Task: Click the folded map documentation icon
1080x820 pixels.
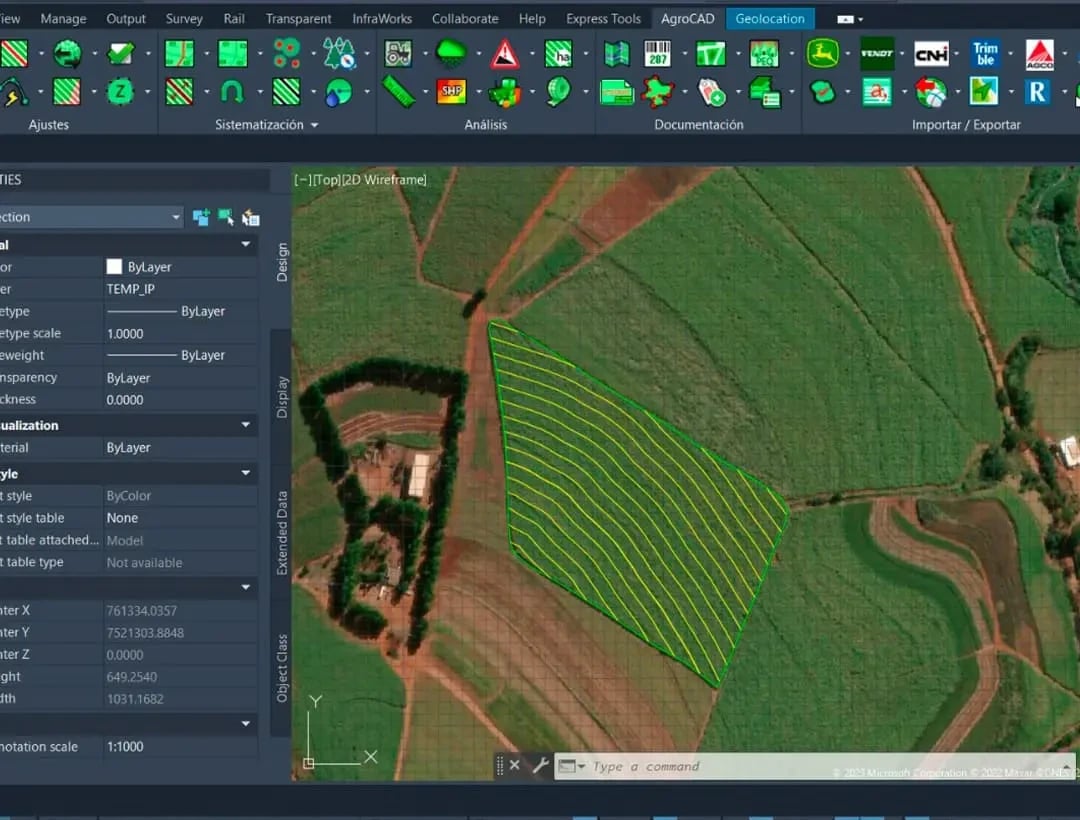Action: pos(616,54)
